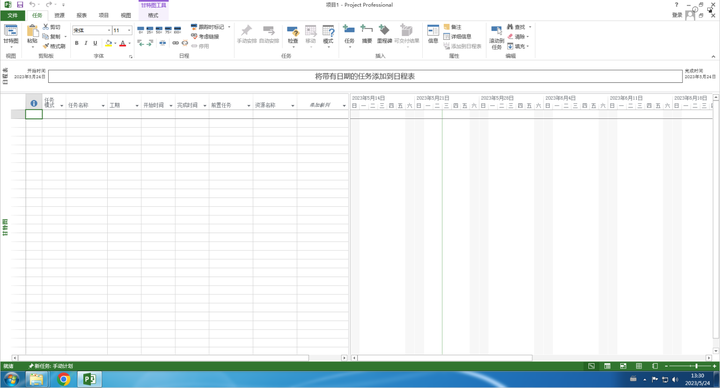Image resolution: width=720 pixels, height=388 pixels.
Task: Switch to Team Planner view in status bar
Action: point(623,366)
